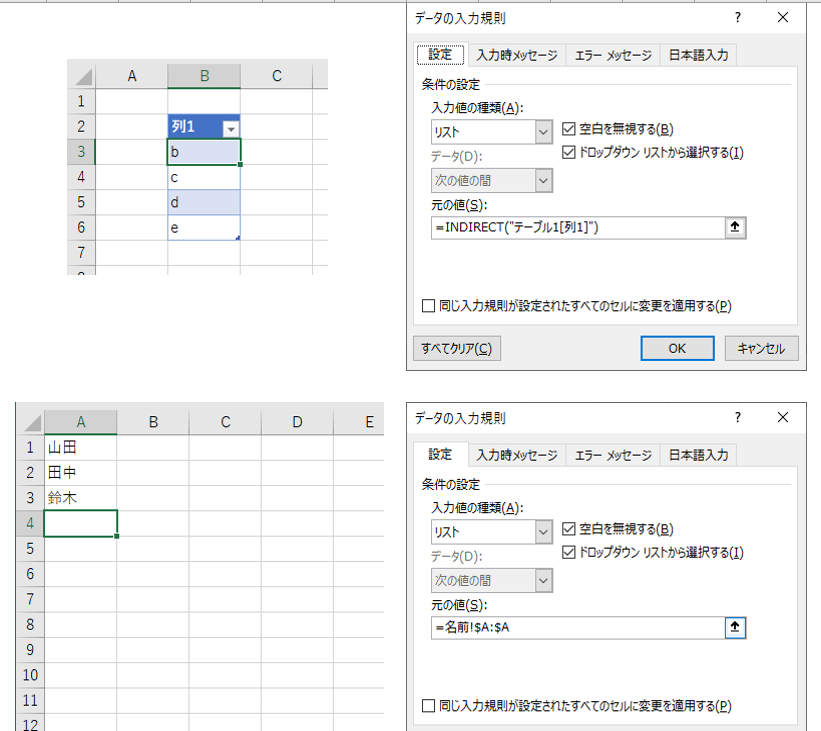This screenshot has width=821, height=731.
Task: Select column B header in upper sheet
Action: click(x=204, y=76)
